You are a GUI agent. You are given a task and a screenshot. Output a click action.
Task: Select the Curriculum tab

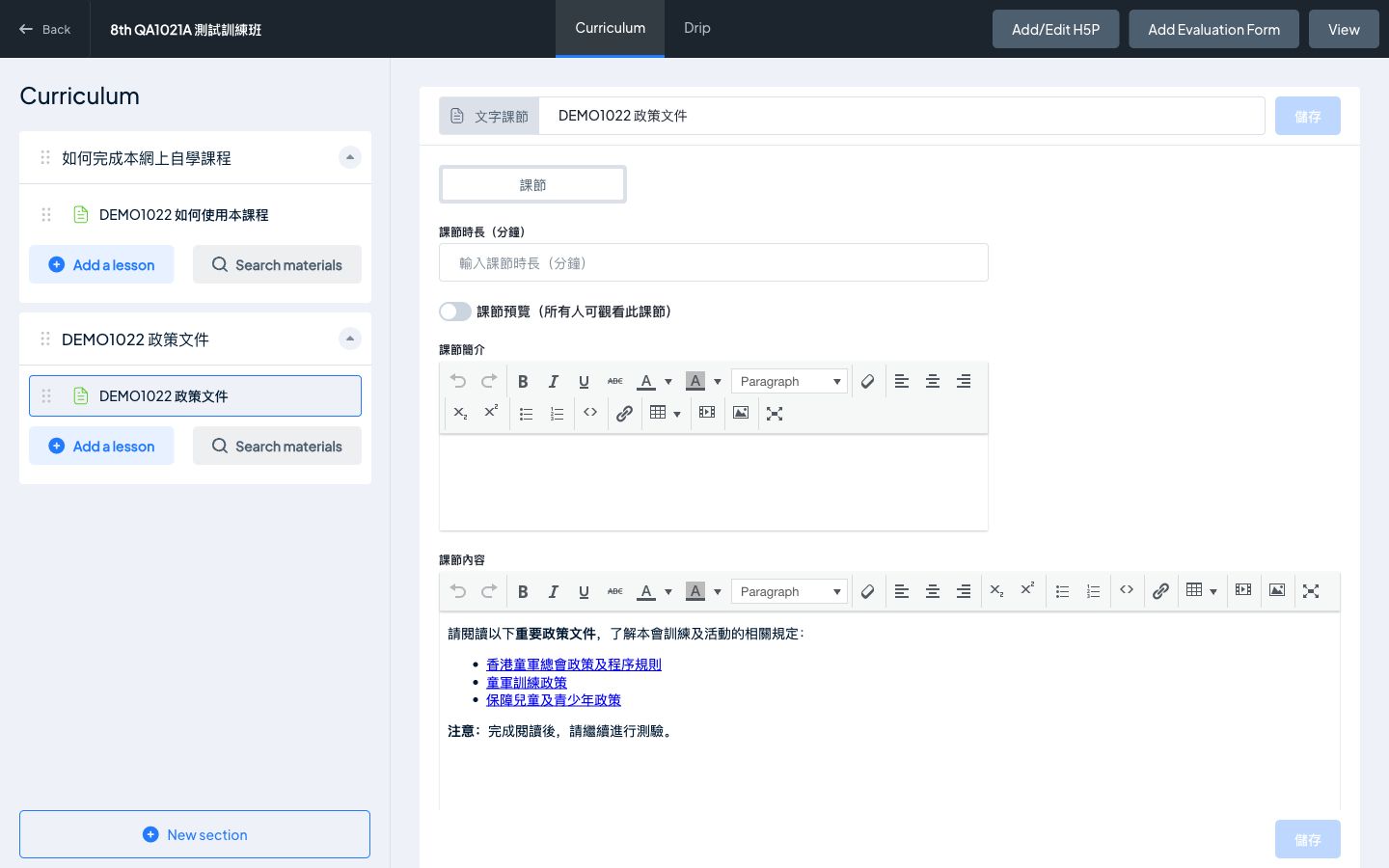[x=610, y=28]
